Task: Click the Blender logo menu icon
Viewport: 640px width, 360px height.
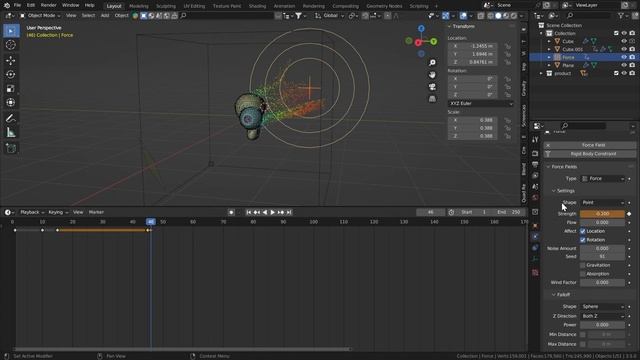Action: pyautogui.click(x=7, y=5)
